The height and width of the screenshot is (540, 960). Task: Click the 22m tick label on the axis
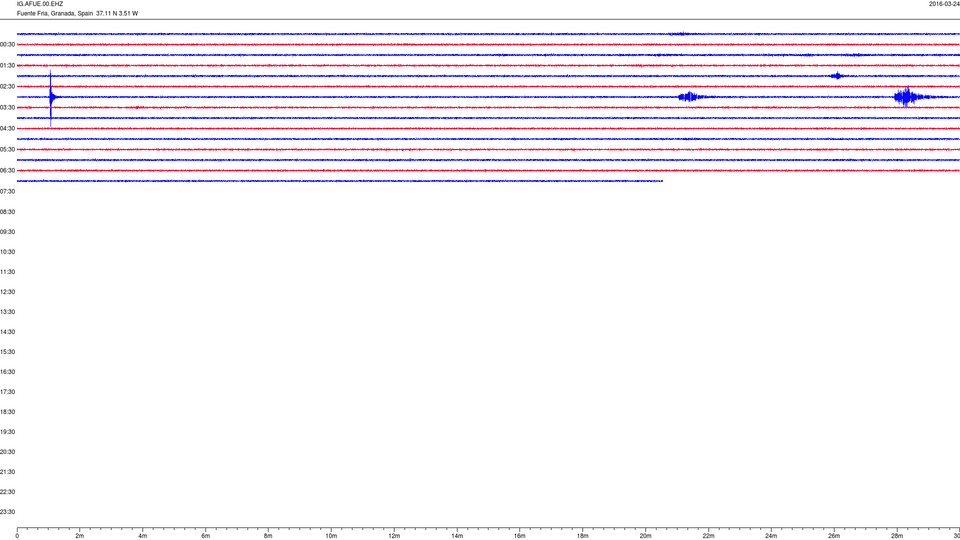[708, 536]
